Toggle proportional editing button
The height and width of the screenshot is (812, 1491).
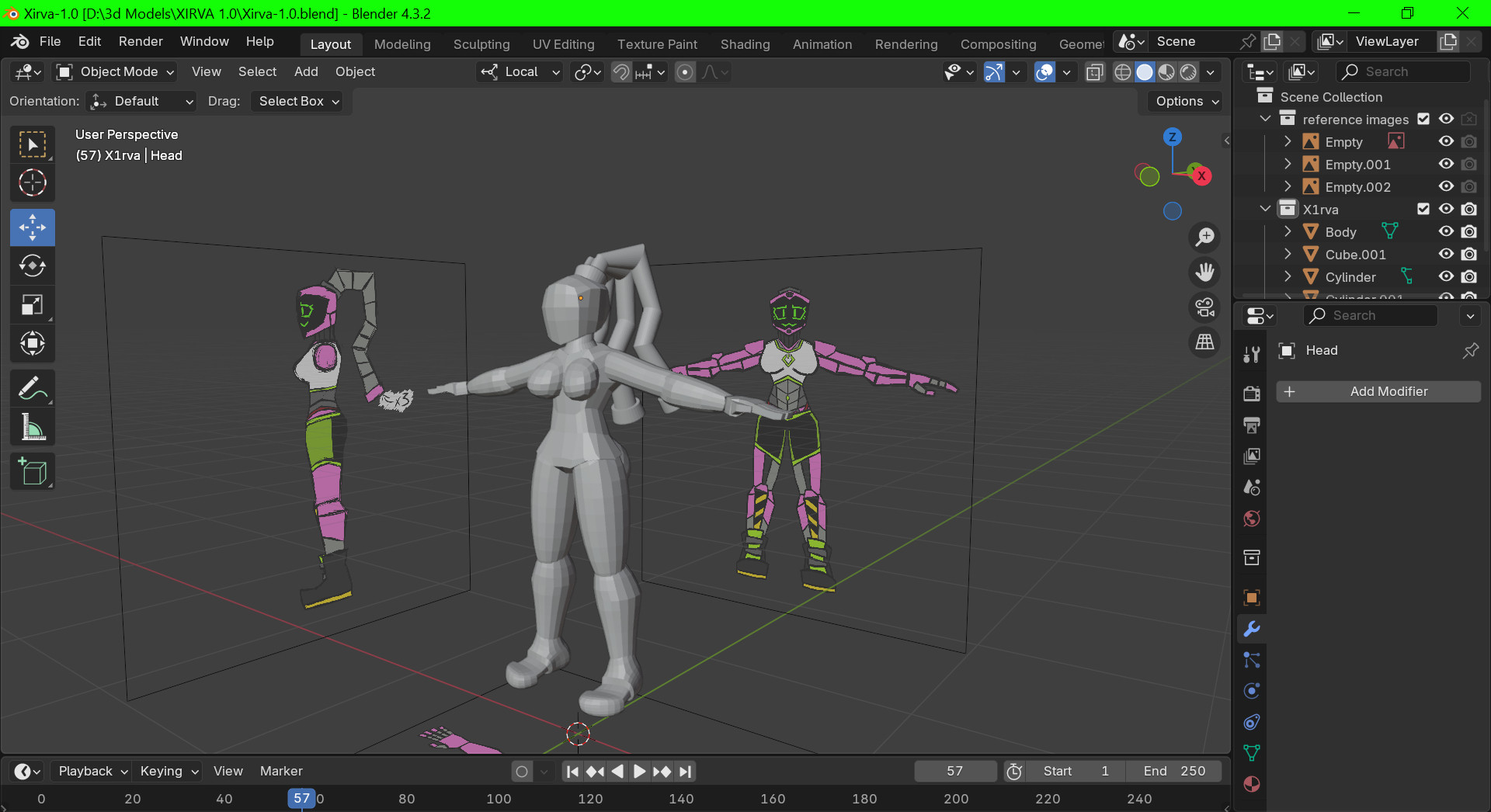click(684, 72)
